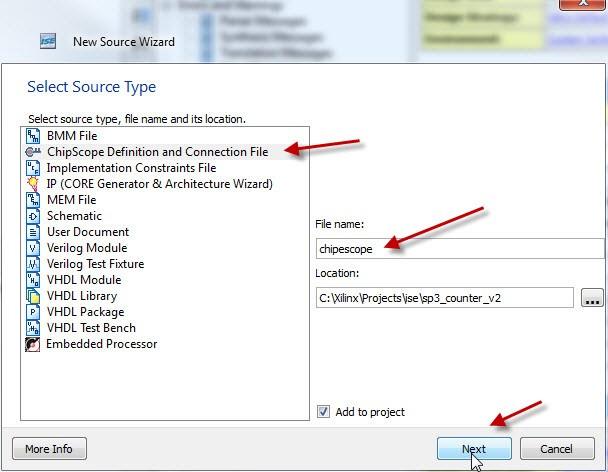Image resolution: width=608 pixels, height=472 pixels.
Task: Select VHDL Library entry
Action: click(82, 296)
